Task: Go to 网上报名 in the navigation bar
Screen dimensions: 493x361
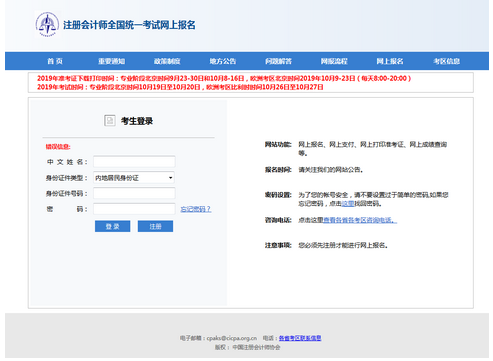Action: tap(390, 61)
